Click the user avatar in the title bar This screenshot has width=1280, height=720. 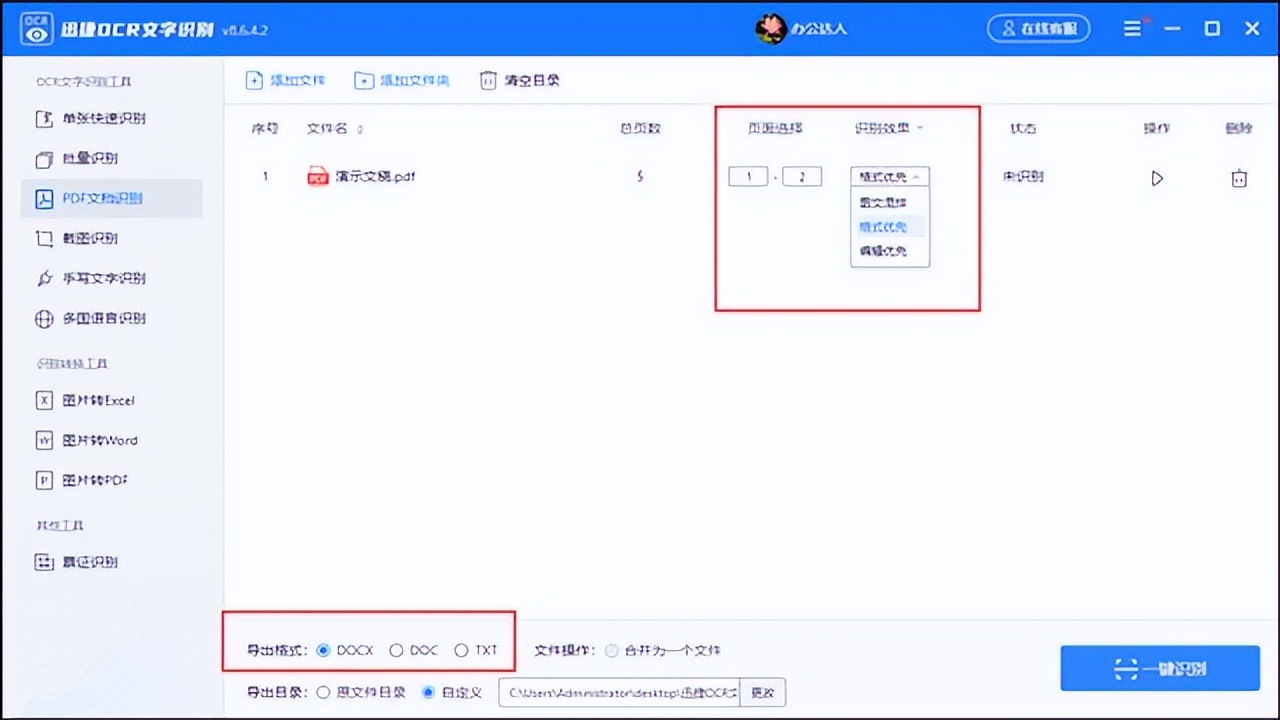coord(770,28)
